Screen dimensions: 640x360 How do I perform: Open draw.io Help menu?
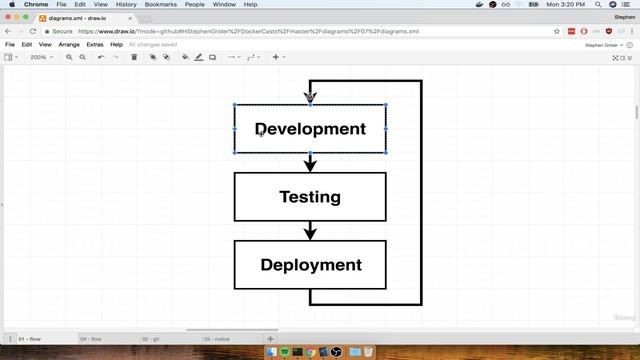[x=116, y=44]
